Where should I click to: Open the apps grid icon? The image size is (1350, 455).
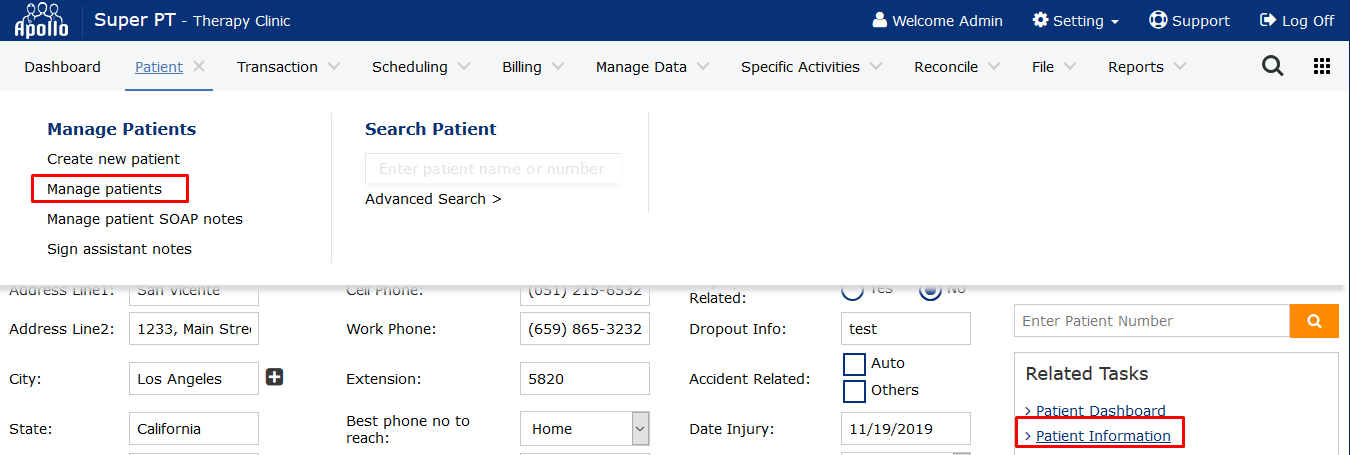point(1321,67)
